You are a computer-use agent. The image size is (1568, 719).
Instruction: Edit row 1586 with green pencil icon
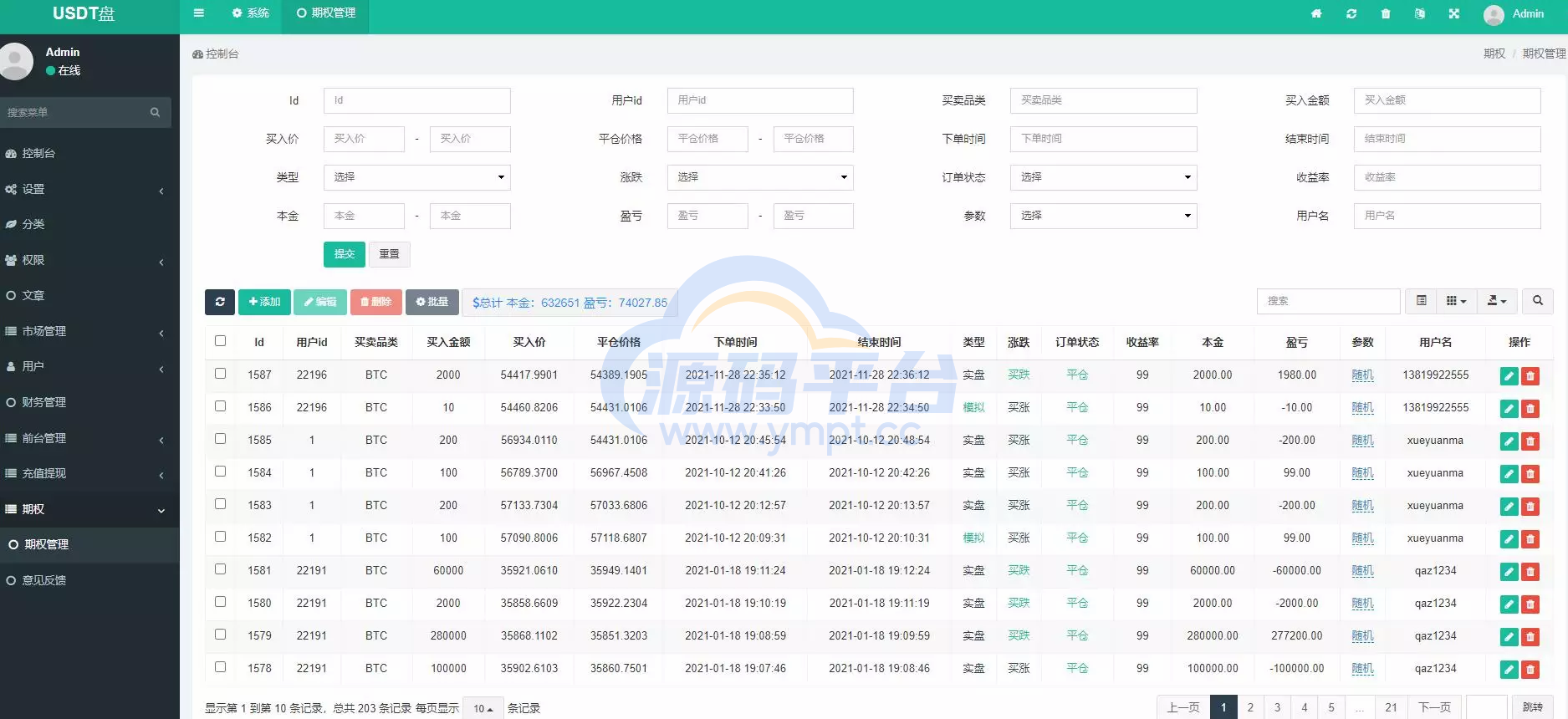click(x=1509, y=409)
